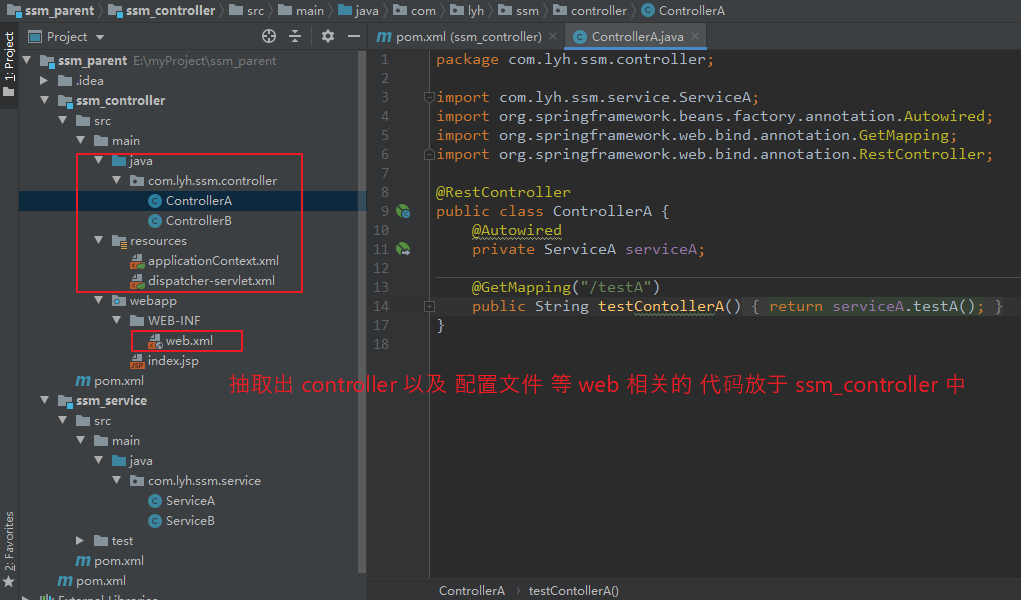Open pom.xml under ssm_service module
The width and height of the screenshot is (1021, 600).
click(x=119, y=560)
